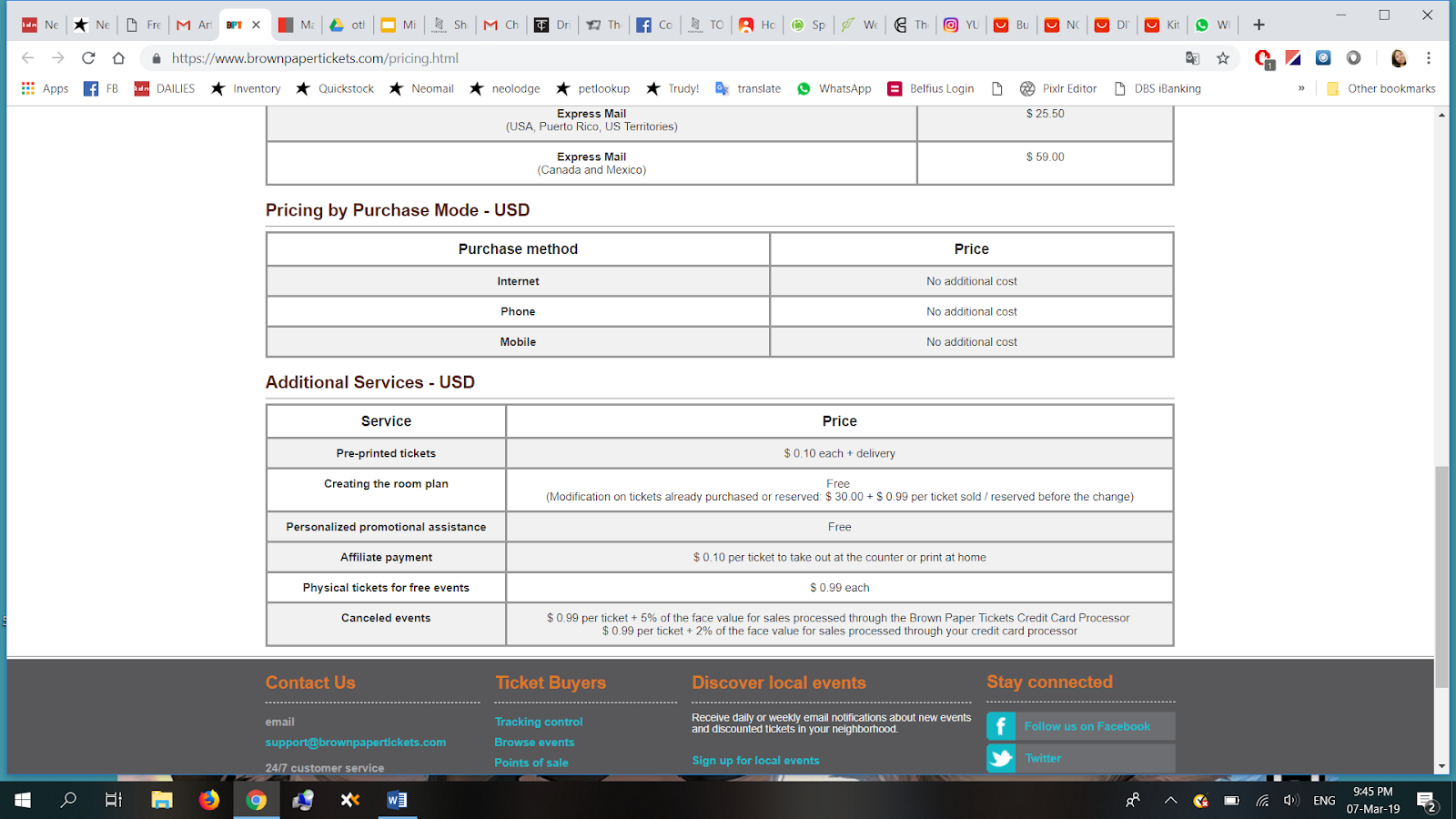The image size is (1456, 819).
Task: Open the WhatsApp bookmark
Action: 834,88
